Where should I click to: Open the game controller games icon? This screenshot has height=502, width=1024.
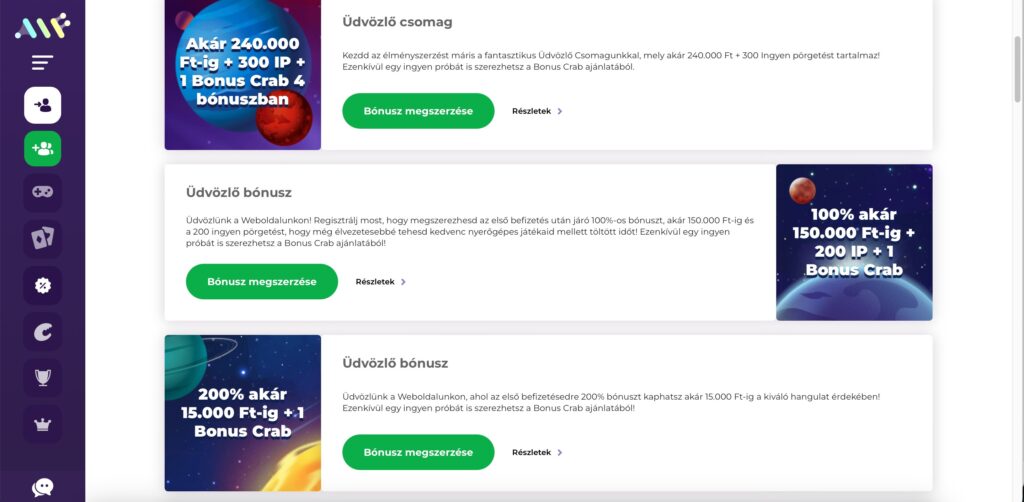pos(42,193)
